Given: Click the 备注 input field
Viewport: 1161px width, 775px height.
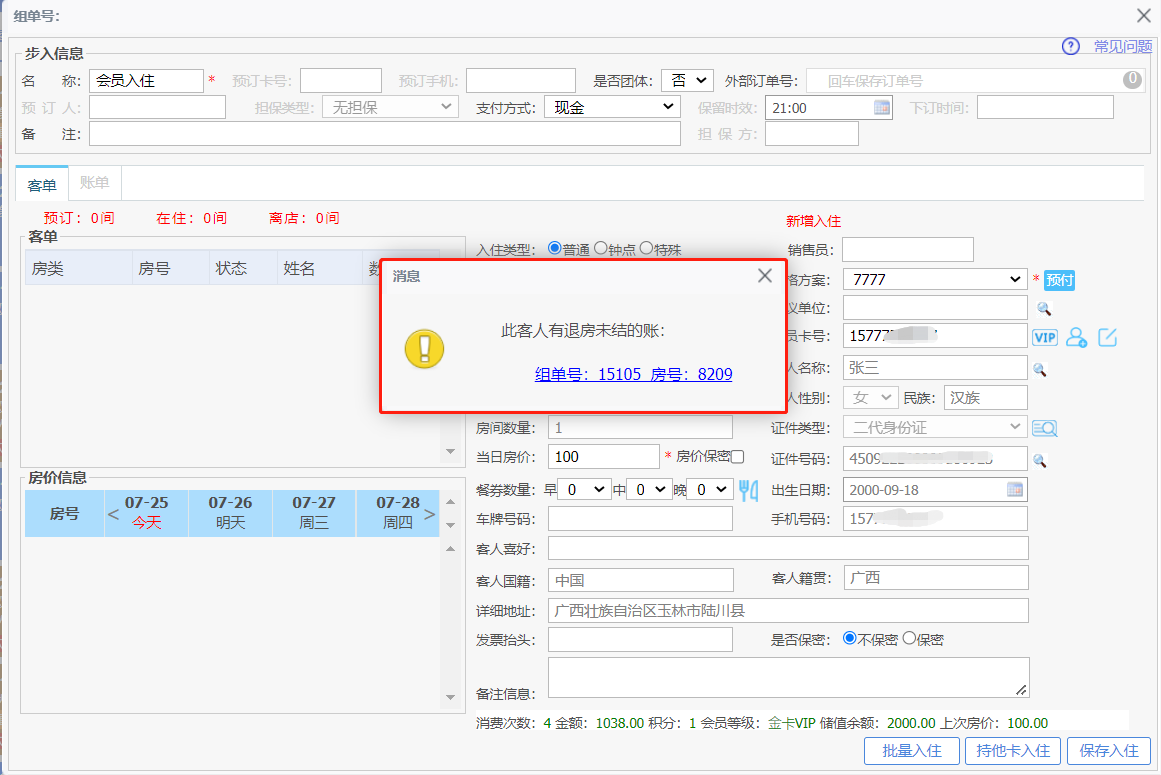Looking at the screenshot, I should (385, 134).
